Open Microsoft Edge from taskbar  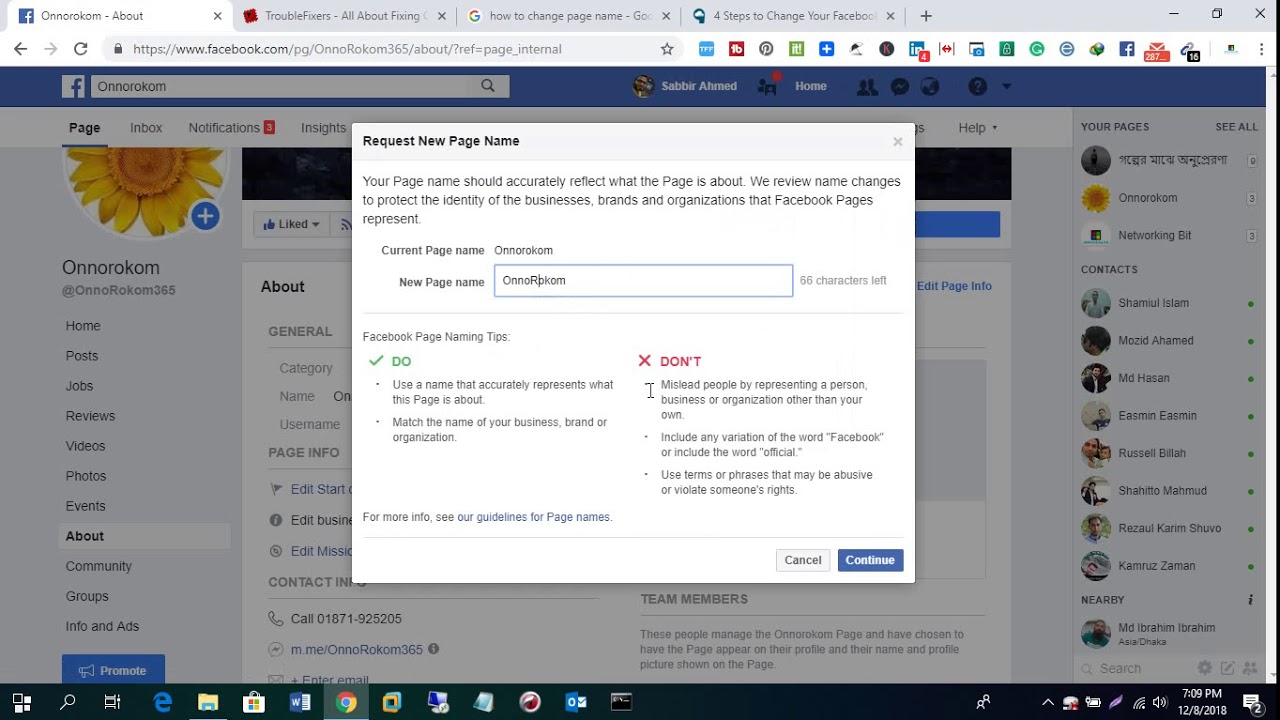[162, 702]
